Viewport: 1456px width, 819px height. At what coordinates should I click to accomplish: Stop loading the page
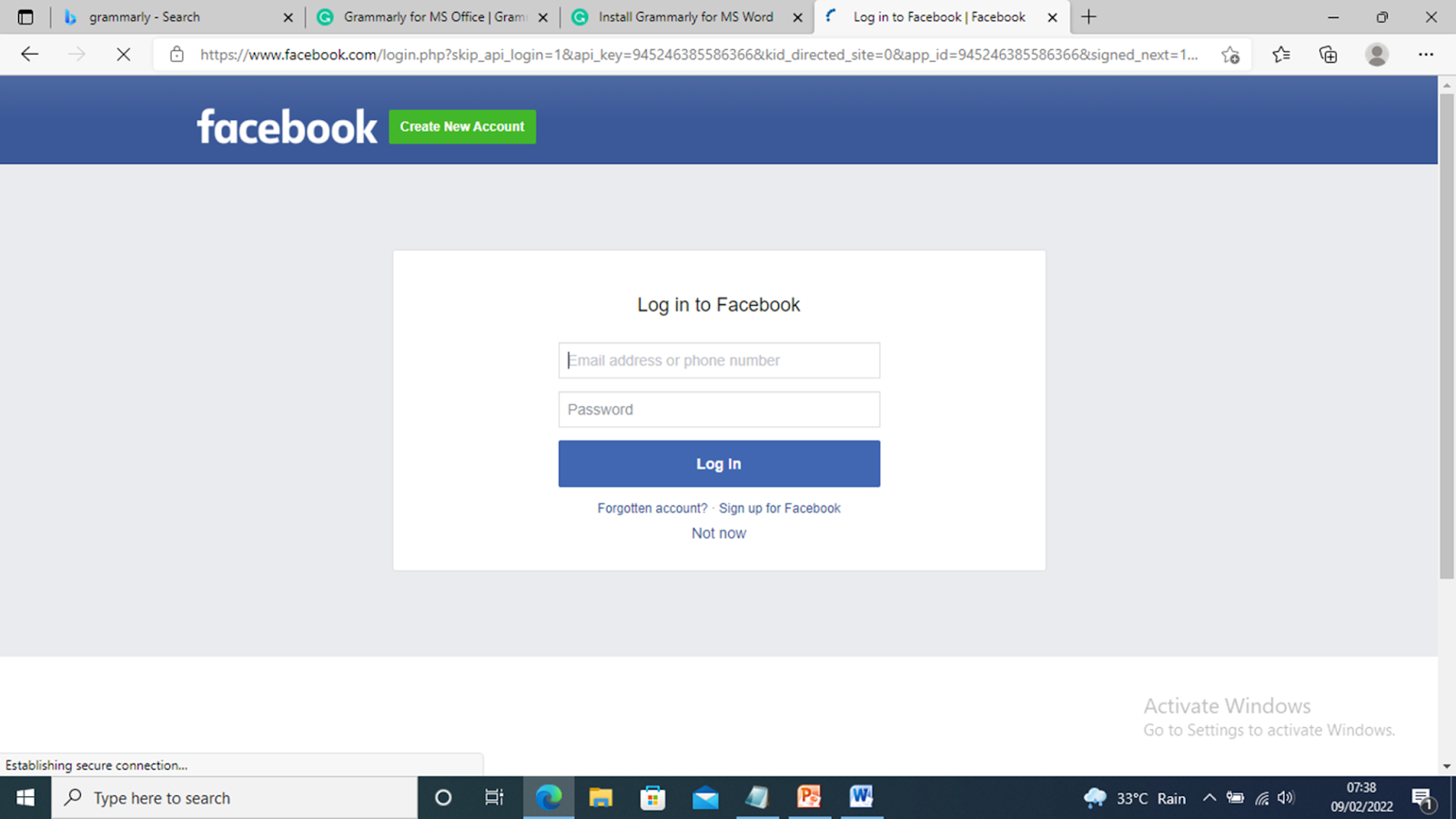click(x=123, y=55)
